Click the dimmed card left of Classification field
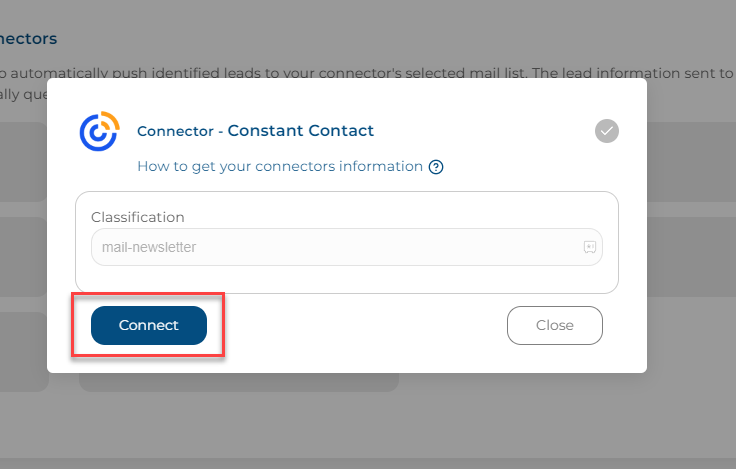 tap(23, 257)
